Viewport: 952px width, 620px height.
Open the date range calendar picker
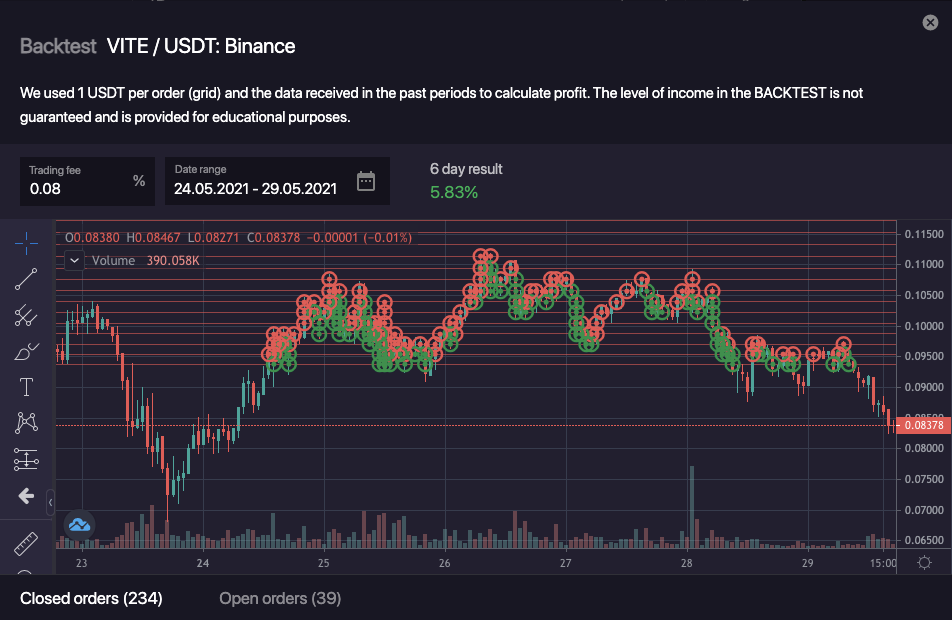[x=366, y=181]
